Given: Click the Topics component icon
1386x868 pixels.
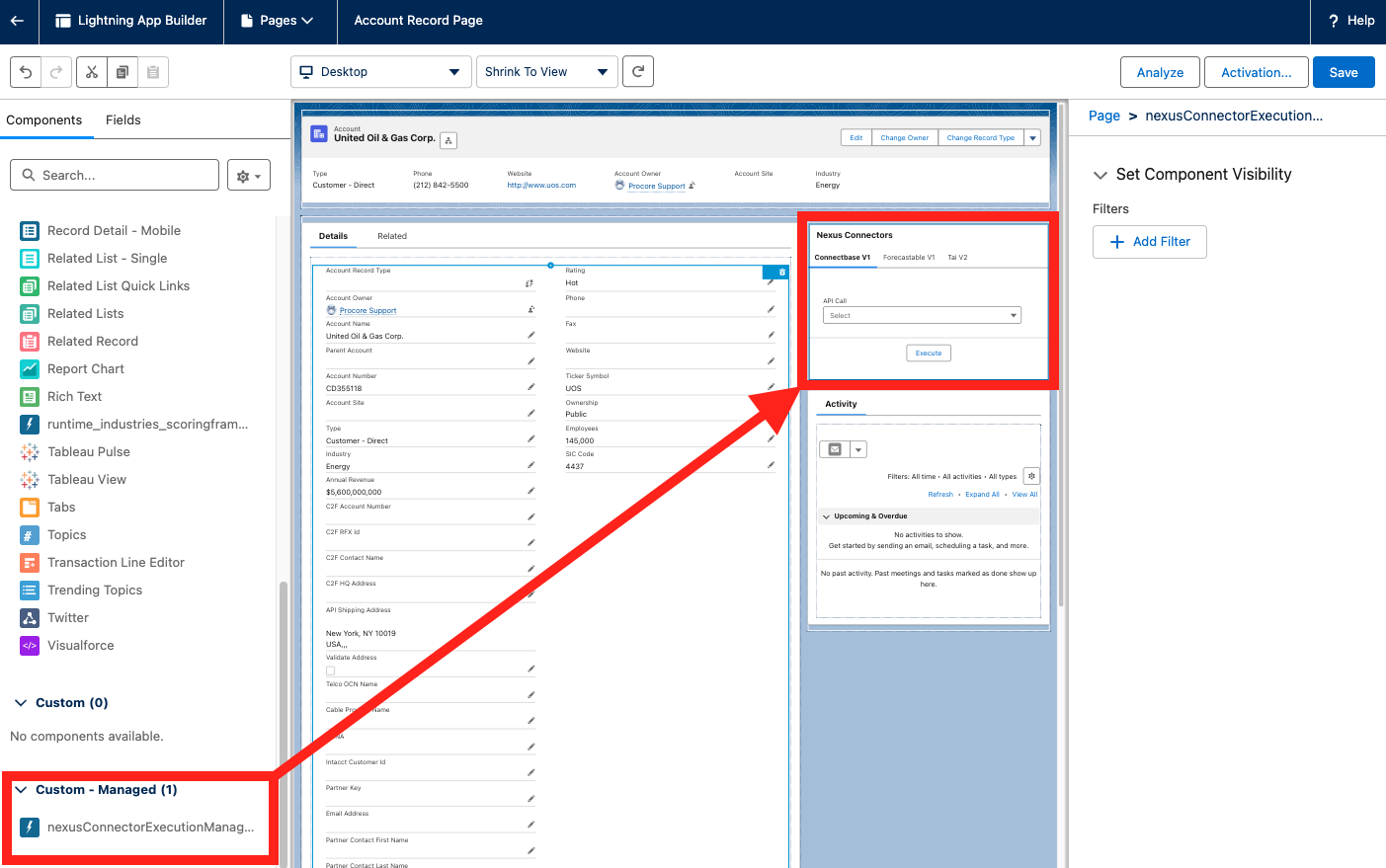Looking at the screenshot, I should coord(30,534).
